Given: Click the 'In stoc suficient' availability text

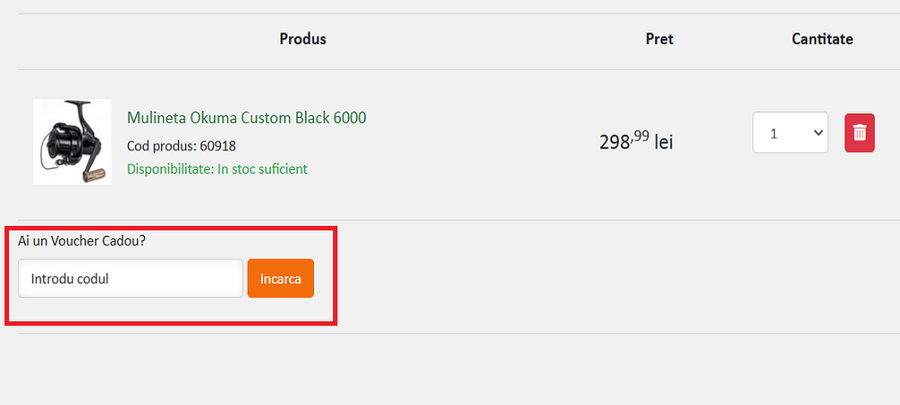Looking at the screenshot, I should pyautogui.click(x=262, y=169).
